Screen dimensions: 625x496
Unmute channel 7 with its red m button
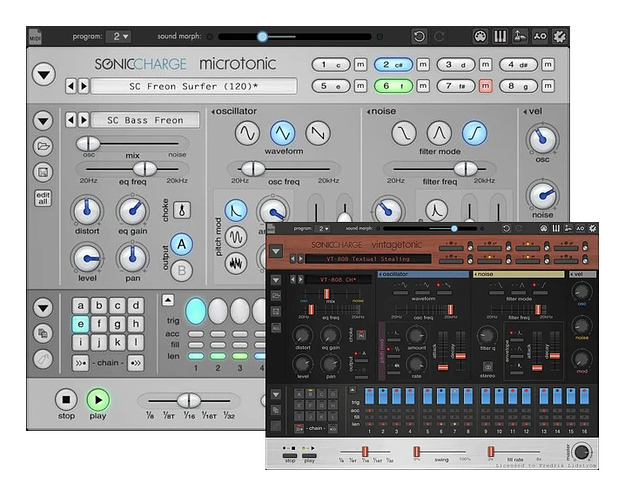(x=485, y=86)
